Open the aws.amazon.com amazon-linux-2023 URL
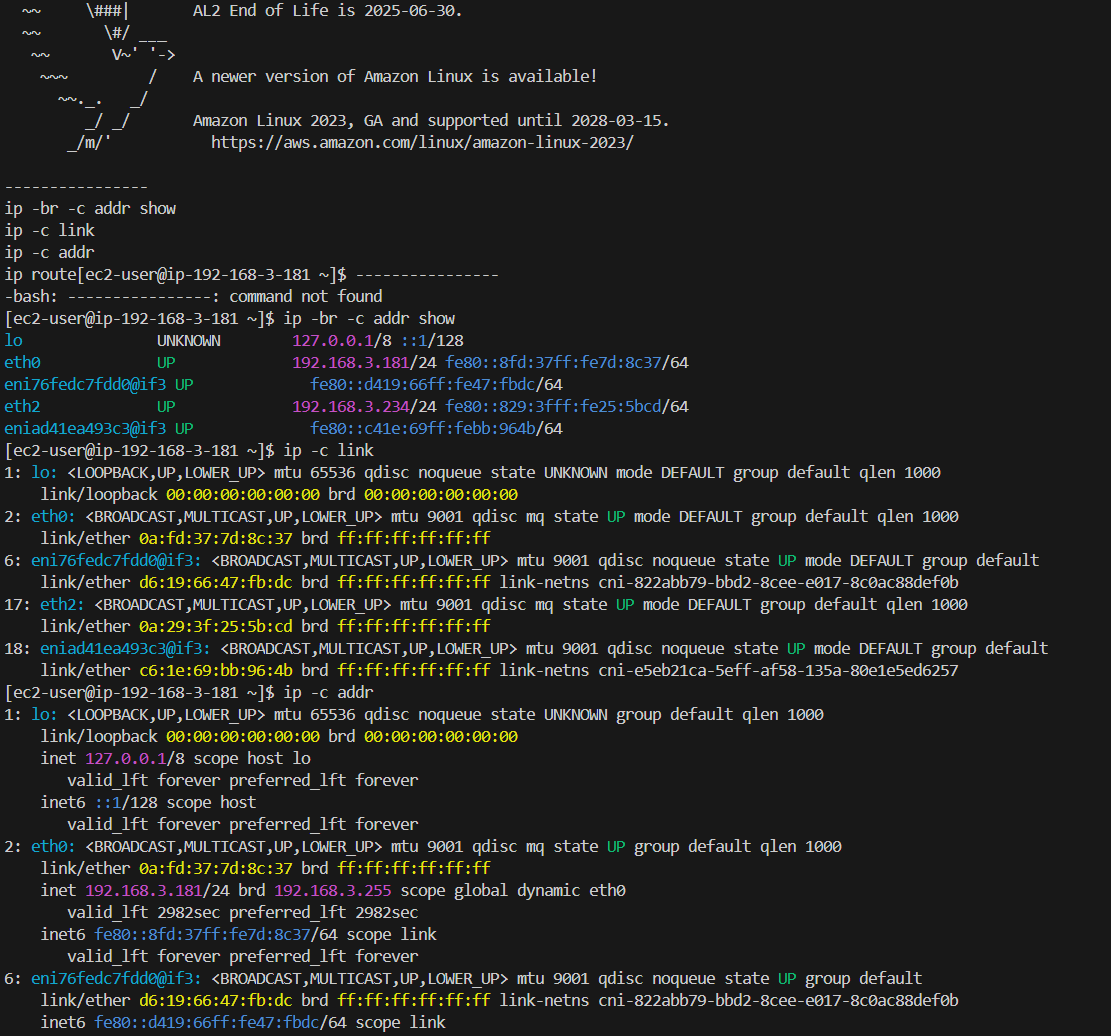1111x1036 pixels. (422, 142)
